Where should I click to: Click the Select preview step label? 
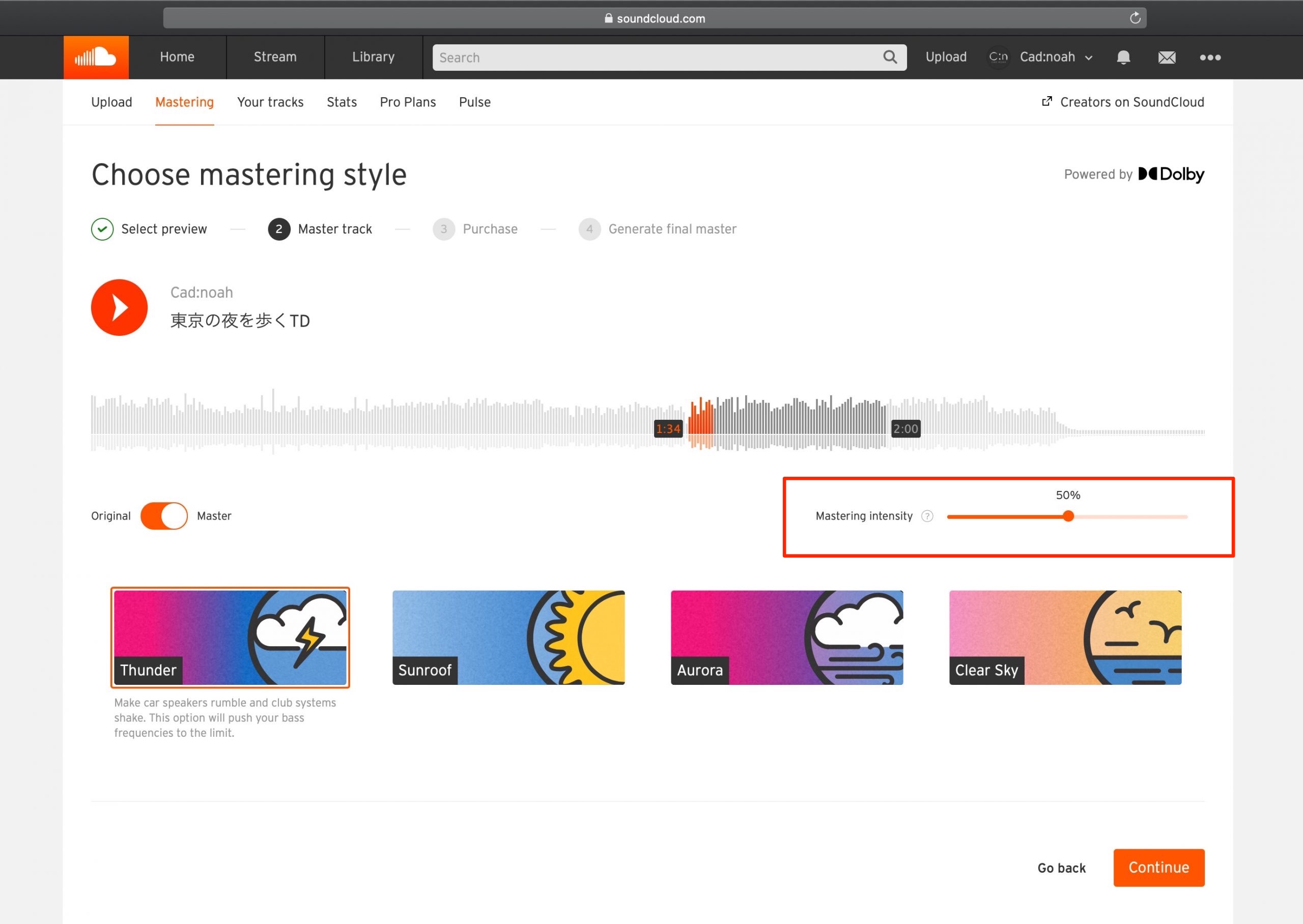[164, 229]
